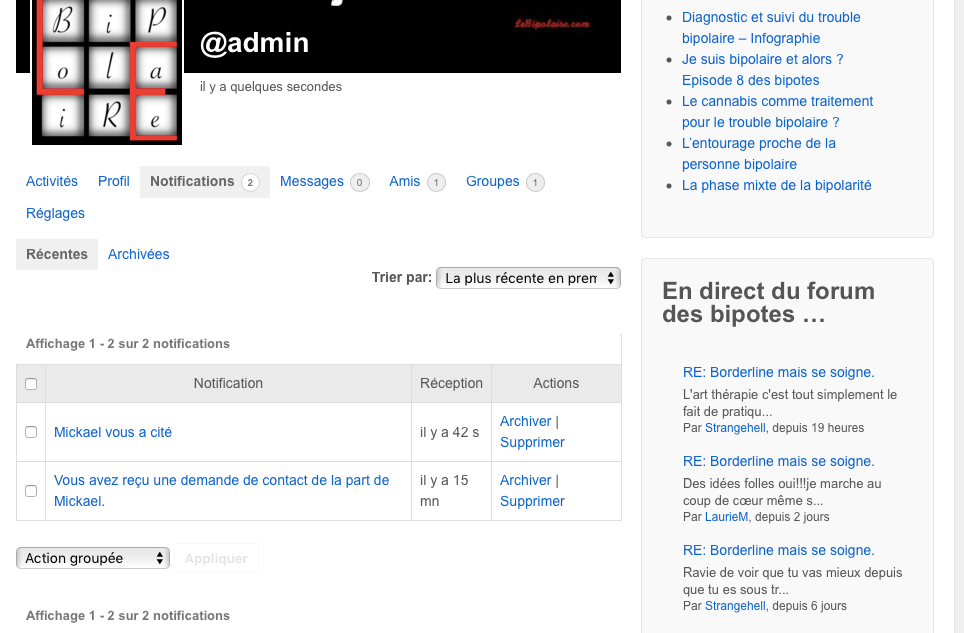Open the Trier par sort dropdown
The height and width of the screenshot is (633, 964).
pos(528,278)
